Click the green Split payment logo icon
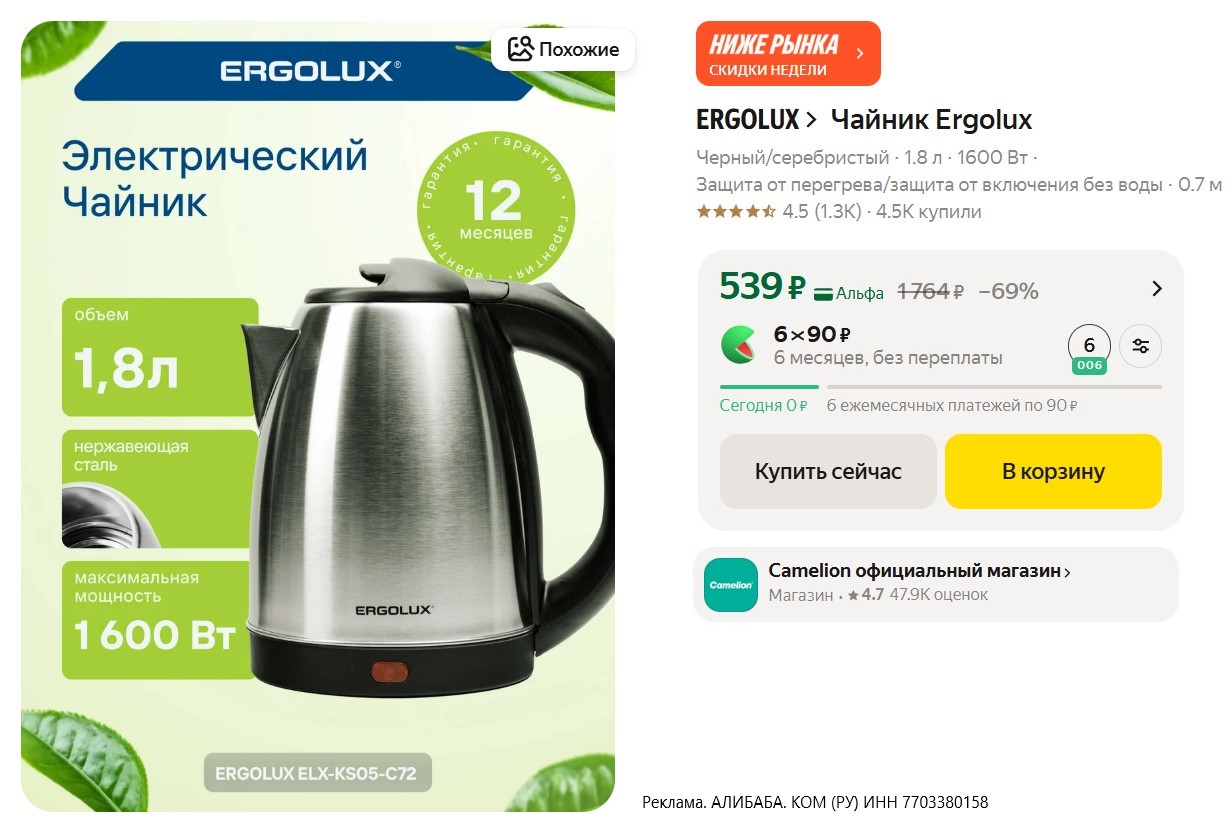 [x=739, y=345]
